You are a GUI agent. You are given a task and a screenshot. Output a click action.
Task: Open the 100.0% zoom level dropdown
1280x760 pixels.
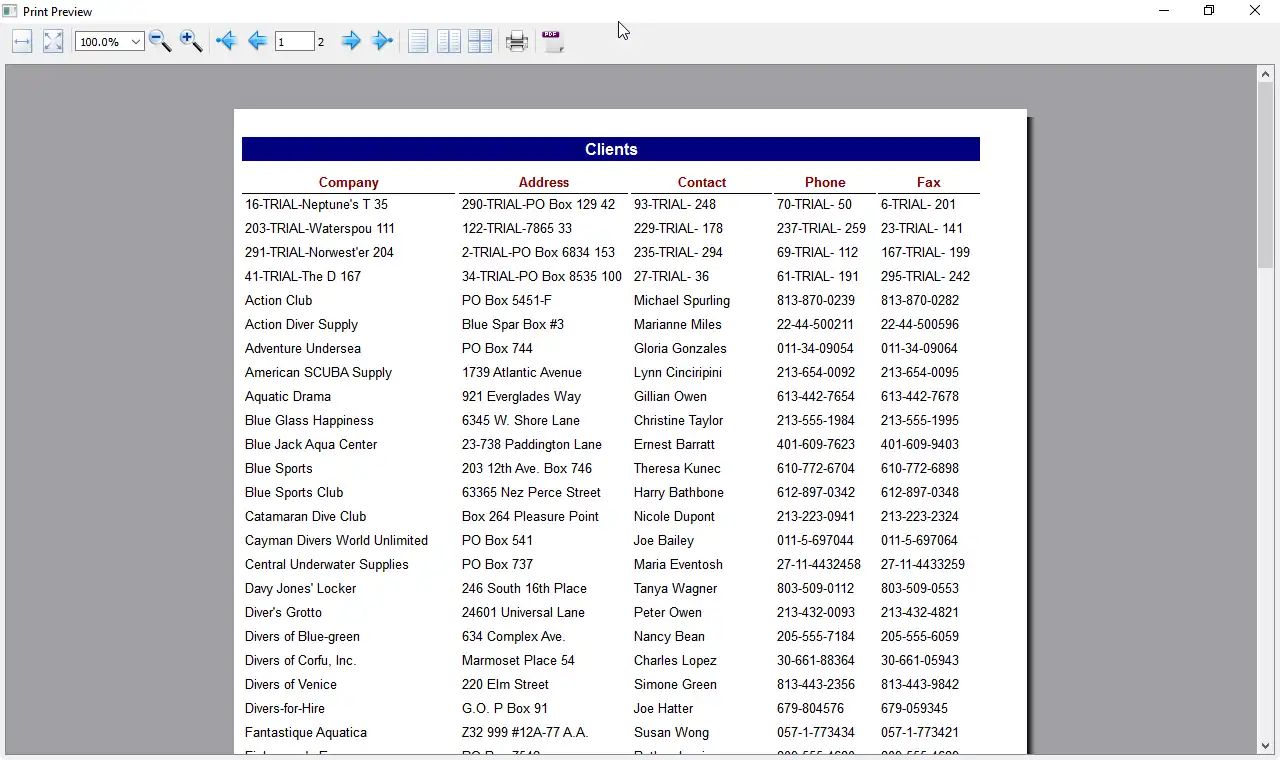[x=136, y=42]
